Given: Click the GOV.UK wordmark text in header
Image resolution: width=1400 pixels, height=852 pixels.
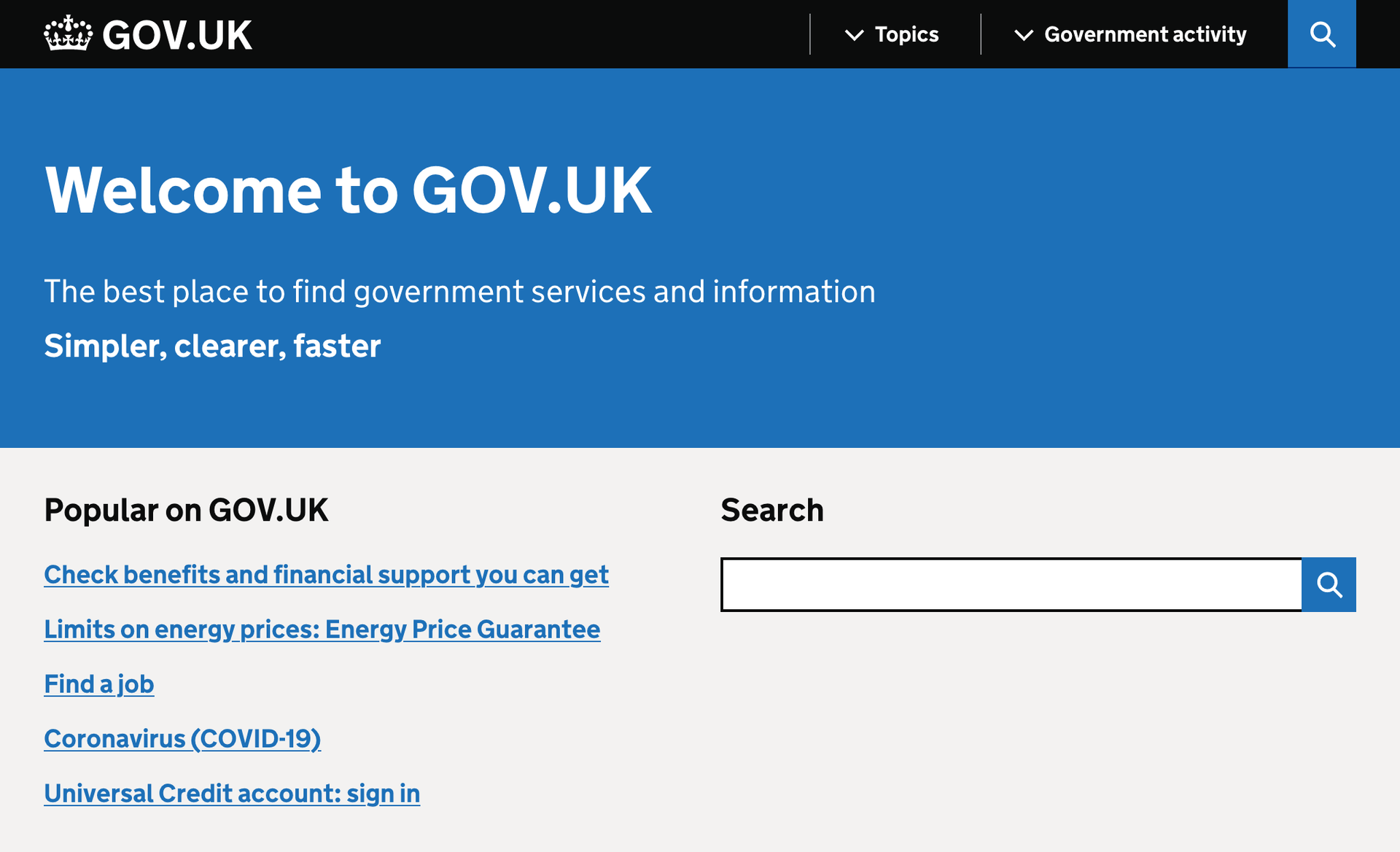Looking at the screenshot, I should point(177,35).
